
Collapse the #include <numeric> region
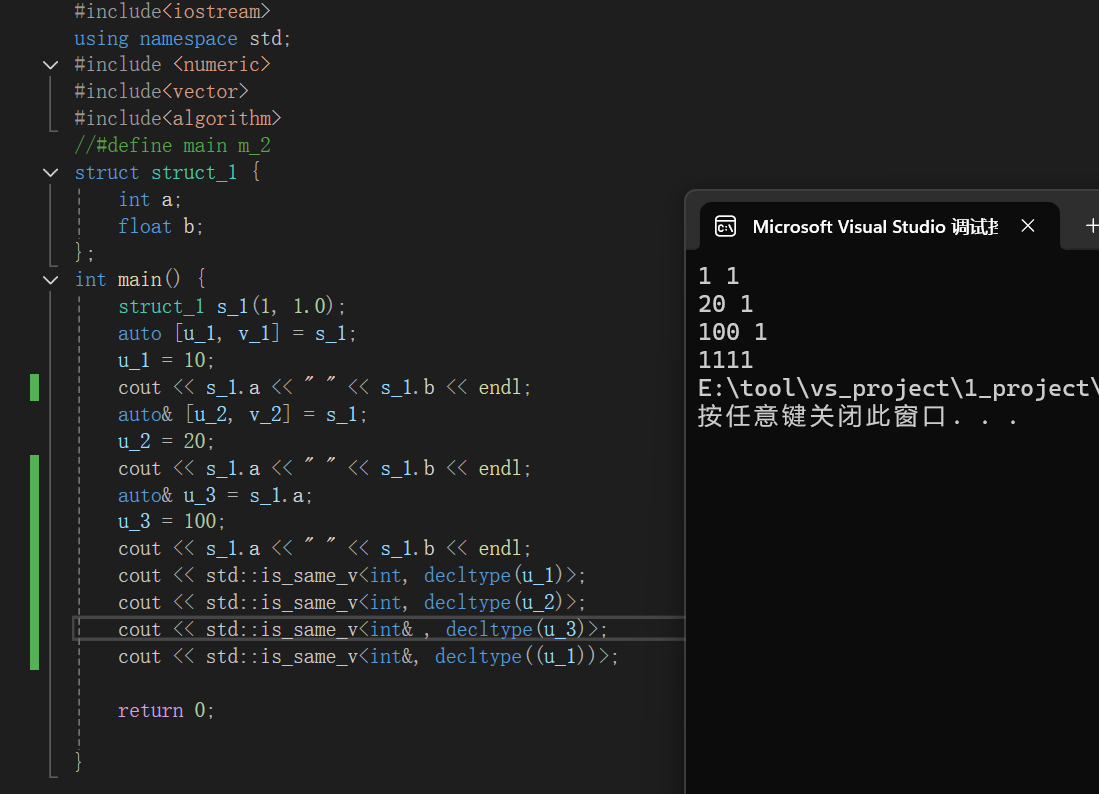pyautogui.click(x=51, y=65)
